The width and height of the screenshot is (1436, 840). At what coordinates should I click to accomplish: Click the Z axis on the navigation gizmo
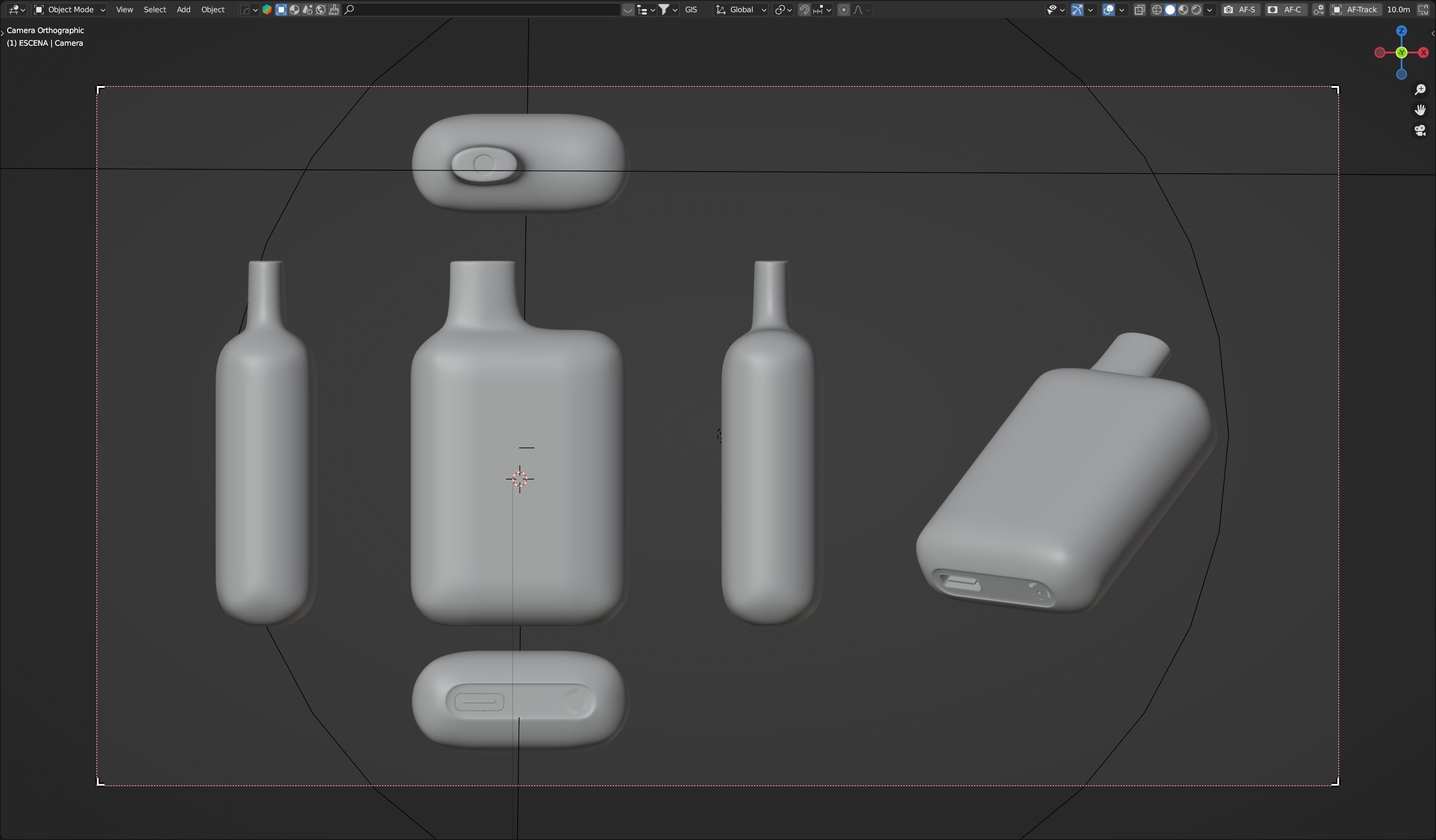[x=1401, y=31]
